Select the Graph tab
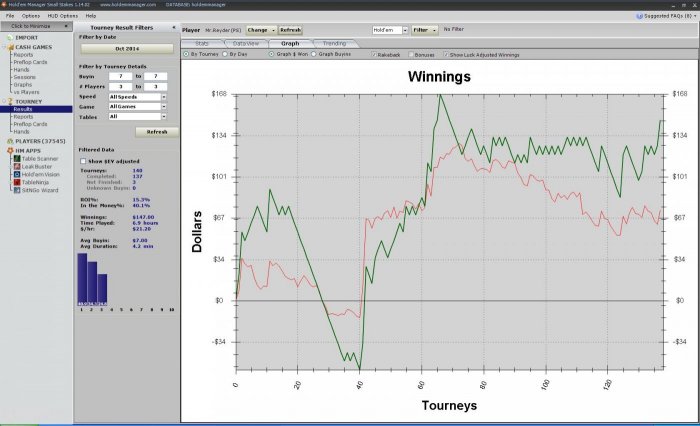 [x=290, y=43]
